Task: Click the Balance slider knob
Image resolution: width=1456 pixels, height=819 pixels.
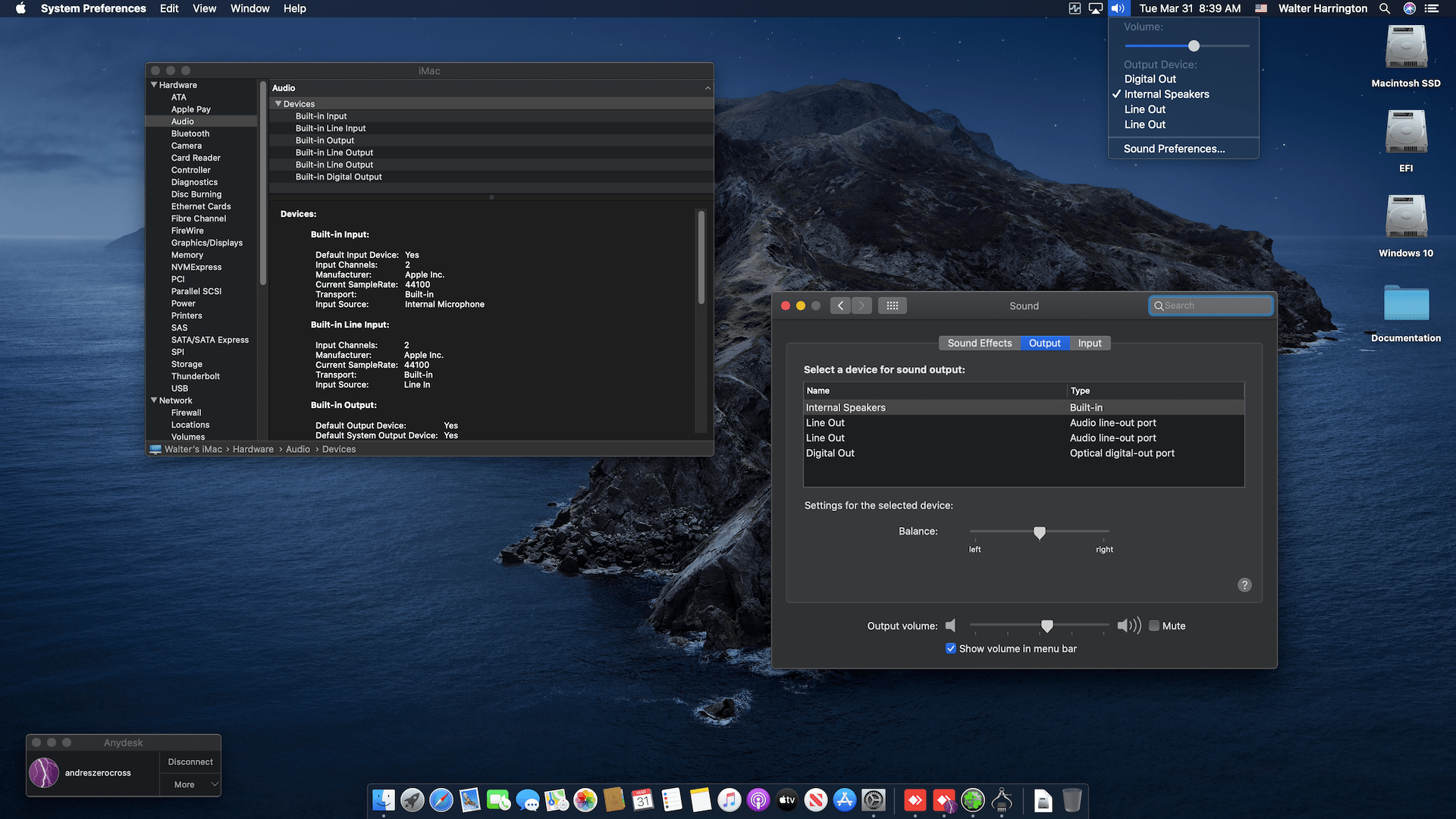Action: [1040, 532]
